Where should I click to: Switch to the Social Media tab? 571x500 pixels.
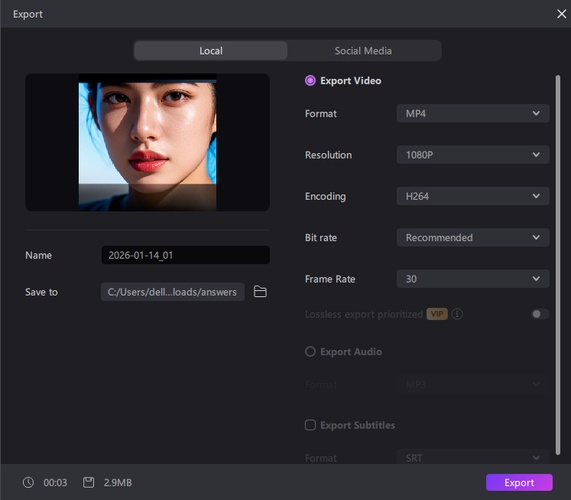coord(363,51)
